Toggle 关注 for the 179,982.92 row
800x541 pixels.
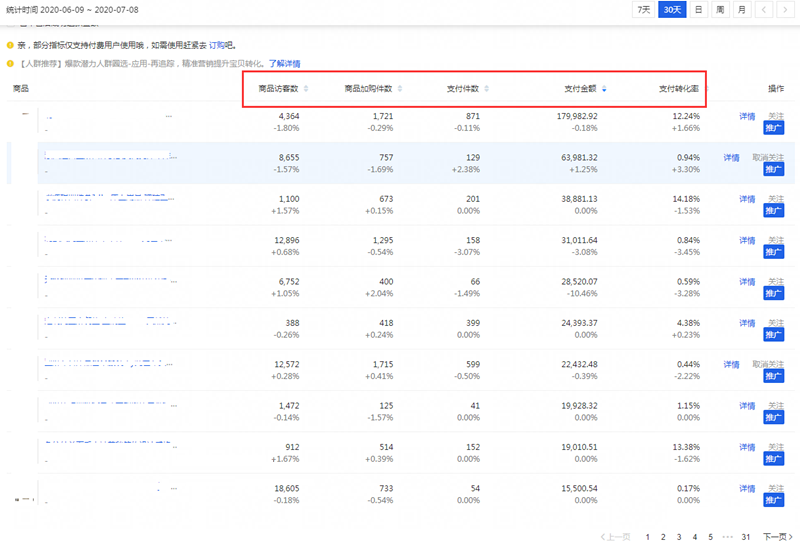(776, 116)
